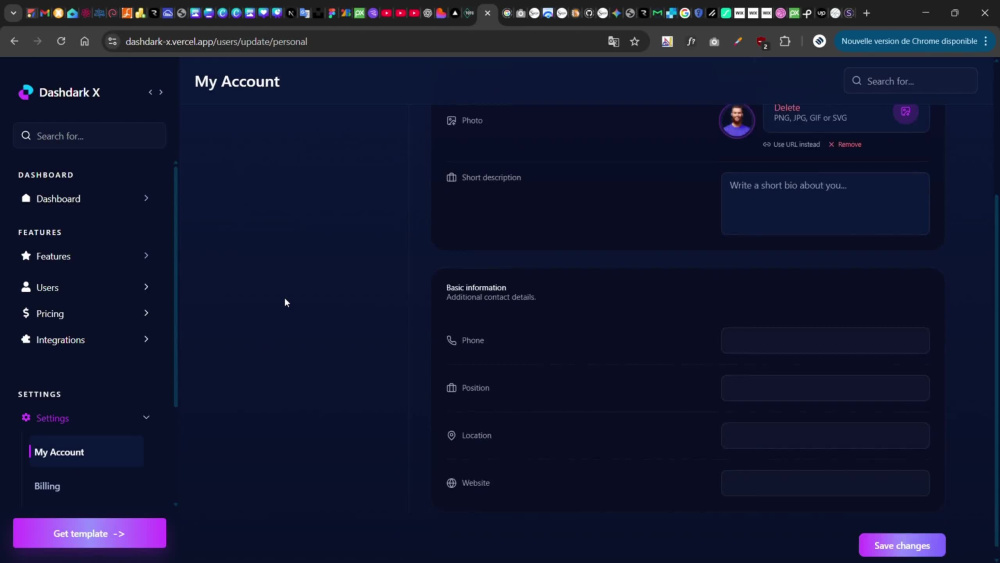Click the Position briefcase icon
Viewport: 1000px width, 563px height.
click(452, 388)
